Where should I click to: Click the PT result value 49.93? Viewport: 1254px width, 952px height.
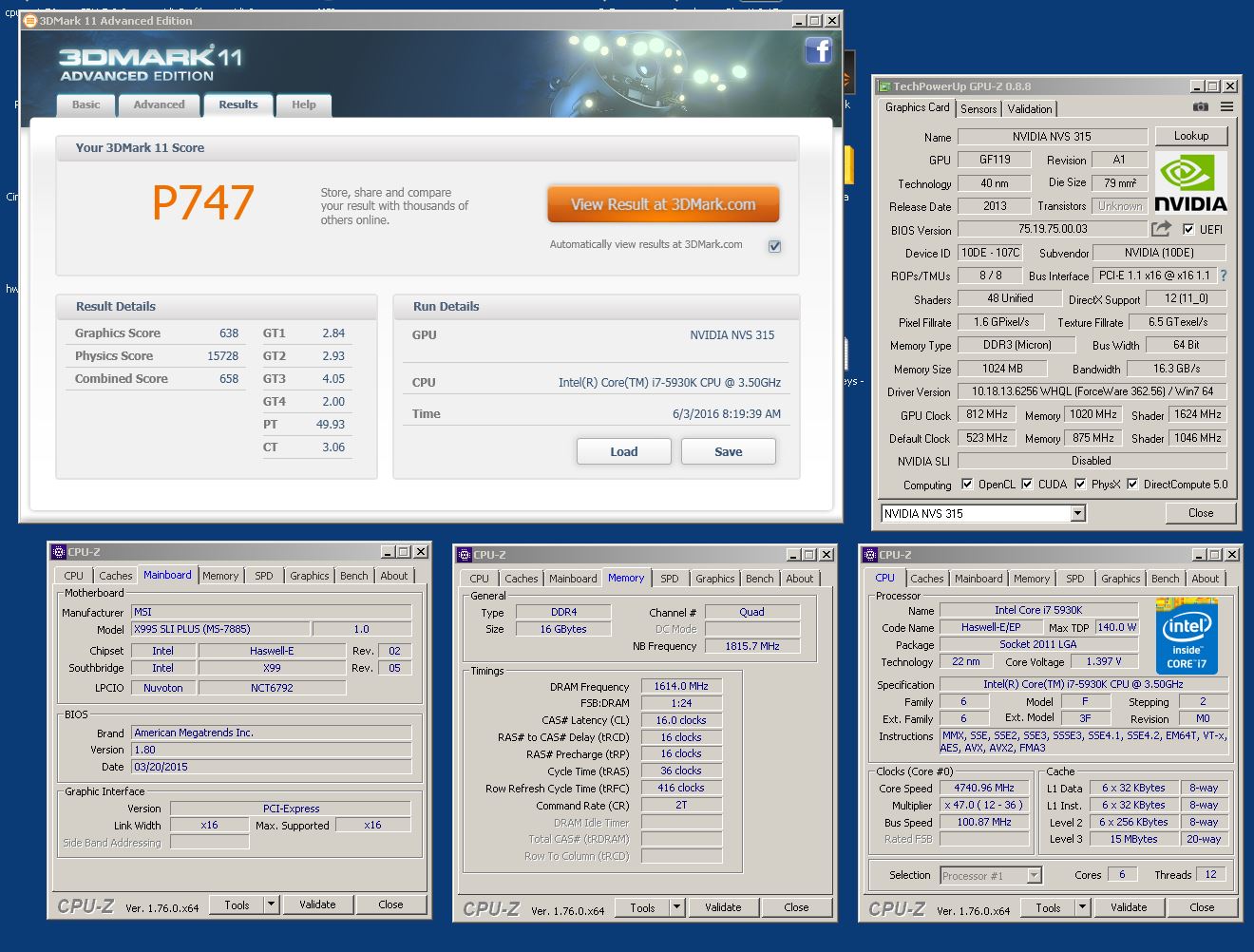[x=331, y=425]
